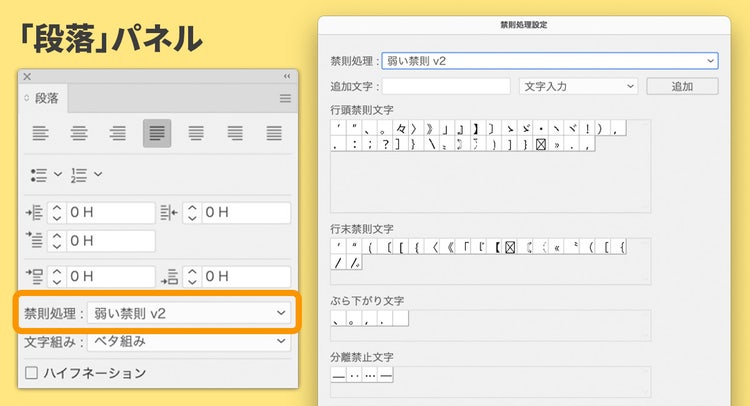The image size is (750, 406).
Task: Open 文字組み dropdown showing ベタ組み
Action: 189,341
